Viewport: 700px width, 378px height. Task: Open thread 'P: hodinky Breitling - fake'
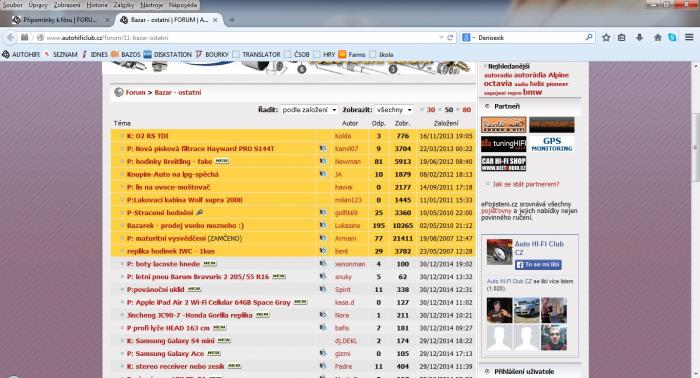coord(169,162)
